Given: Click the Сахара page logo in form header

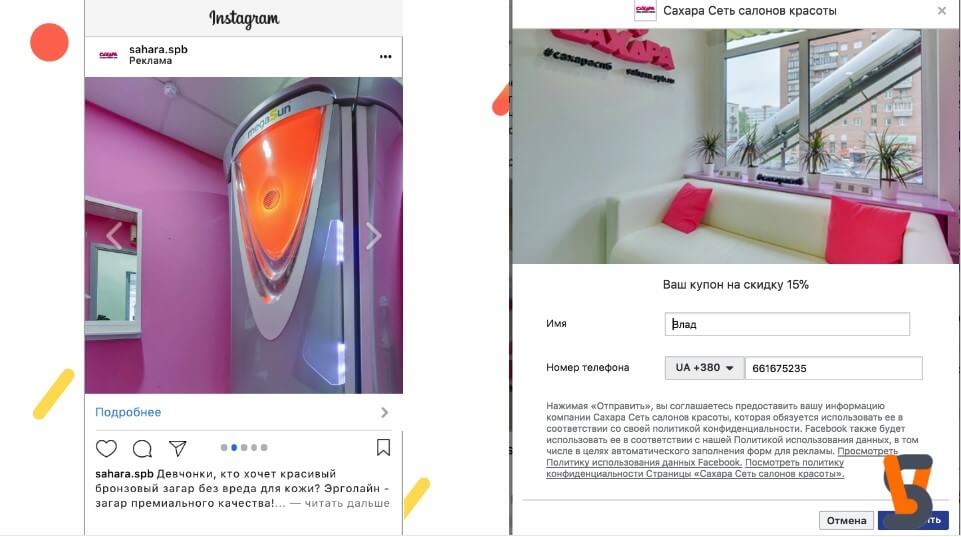Looking at the screenshot, I should 645,10.
